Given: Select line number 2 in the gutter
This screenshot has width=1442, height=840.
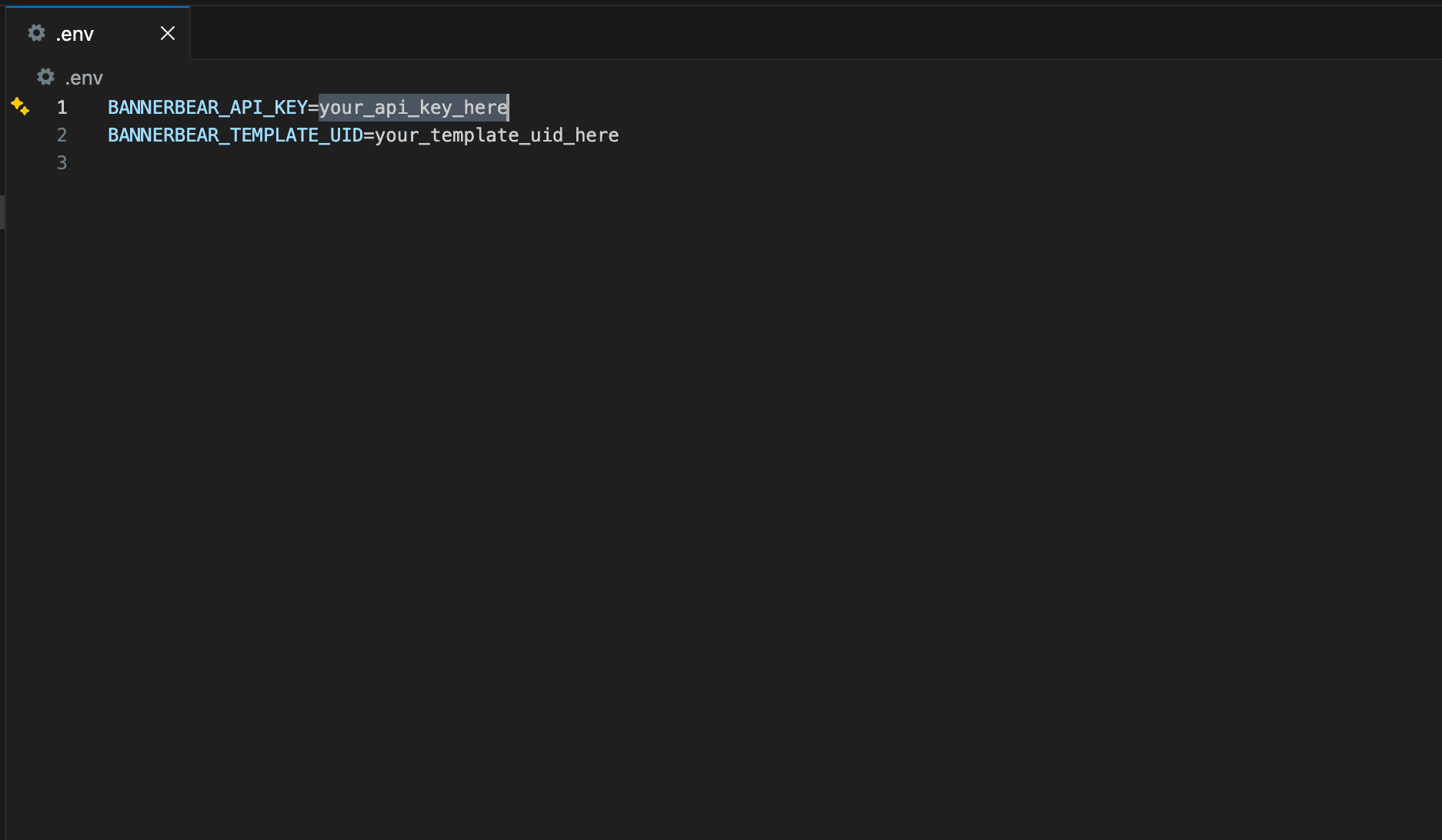Looking at the screenshot, I should pos(62,135).
